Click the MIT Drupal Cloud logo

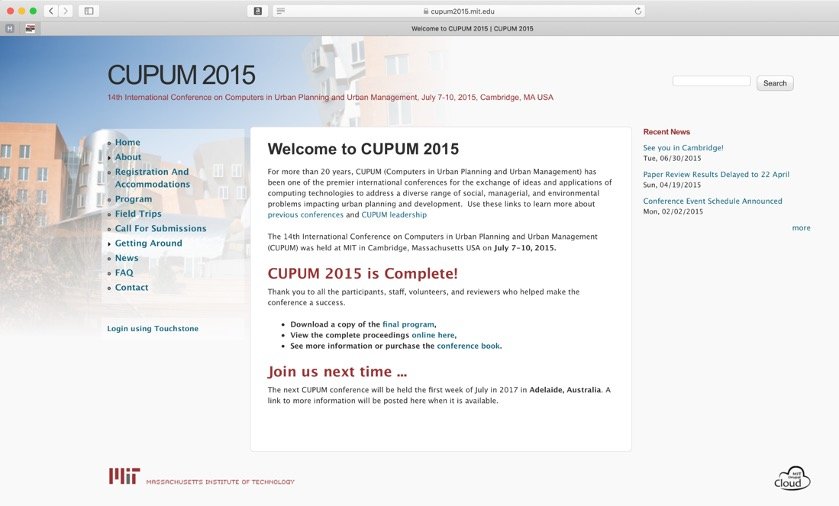(792, 478)
